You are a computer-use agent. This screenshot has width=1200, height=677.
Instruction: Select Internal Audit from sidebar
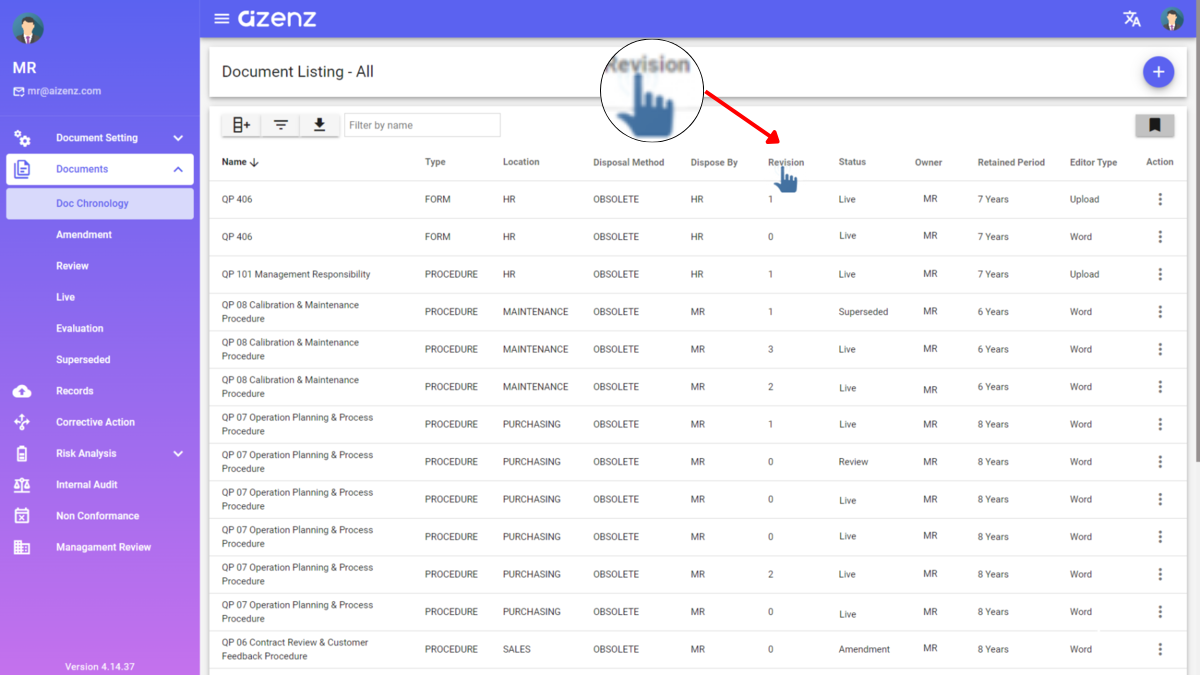[86, 485]
